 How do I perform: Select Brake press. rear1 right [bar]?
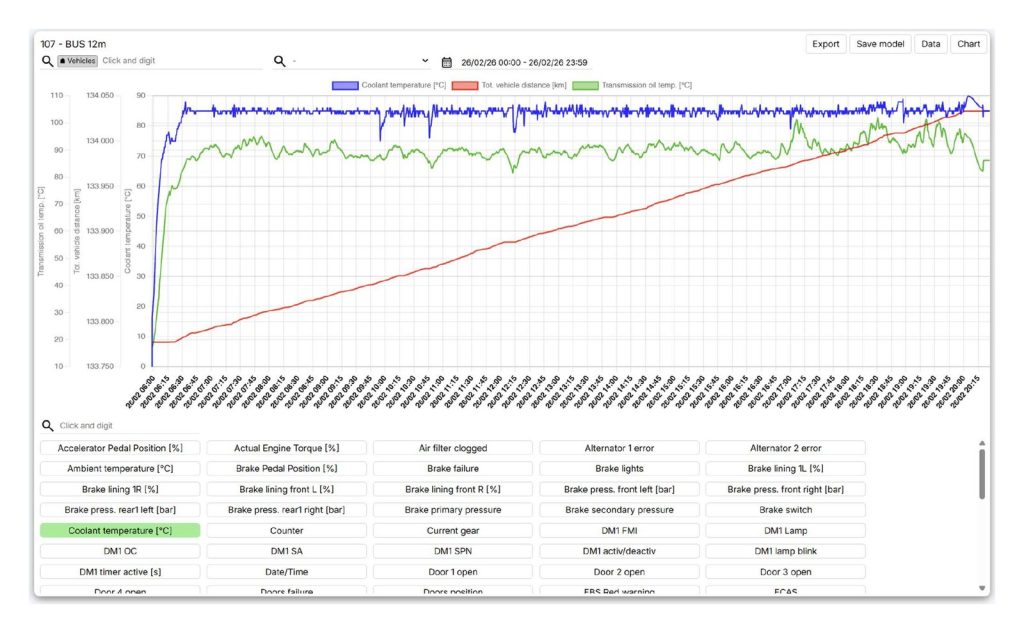point(287,510)
